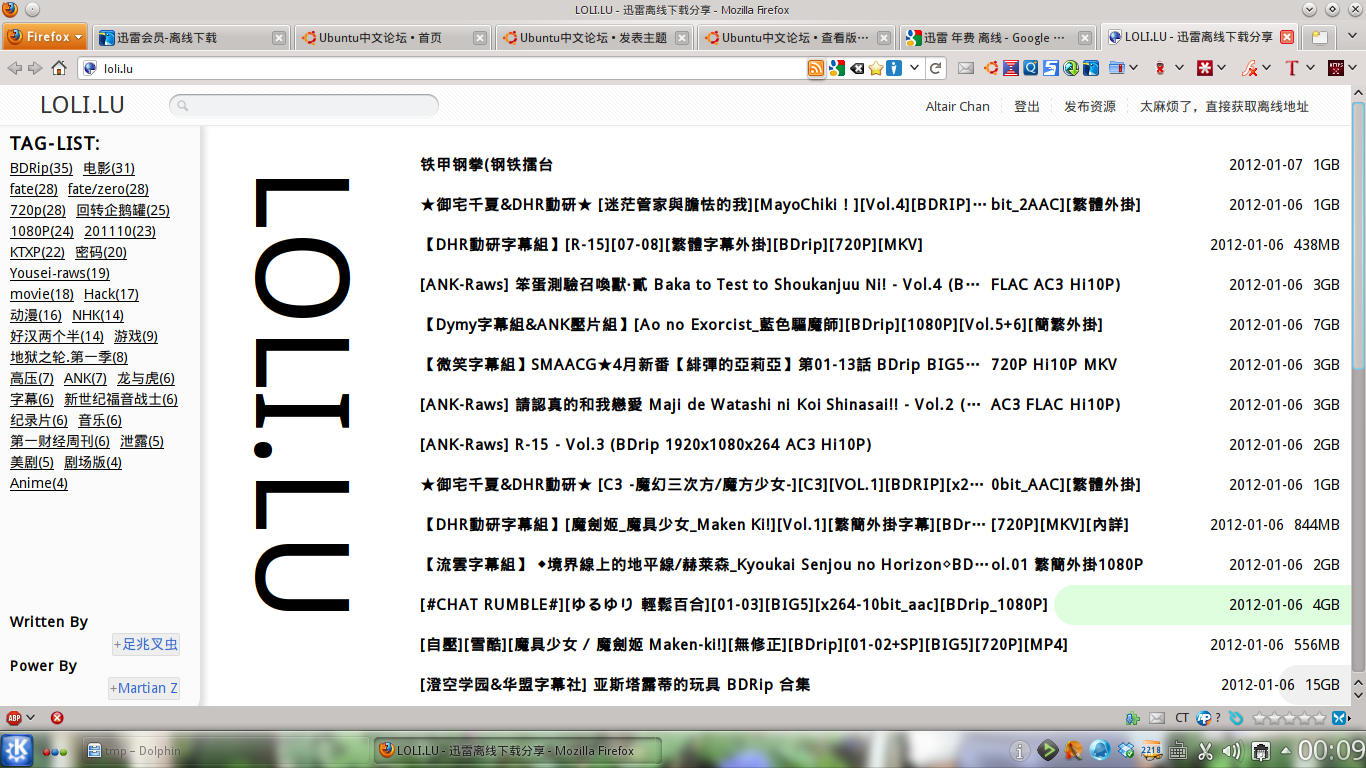
Task: Expand the dropdown beside the Flash block icon
Action: [x=1267, y=68]
